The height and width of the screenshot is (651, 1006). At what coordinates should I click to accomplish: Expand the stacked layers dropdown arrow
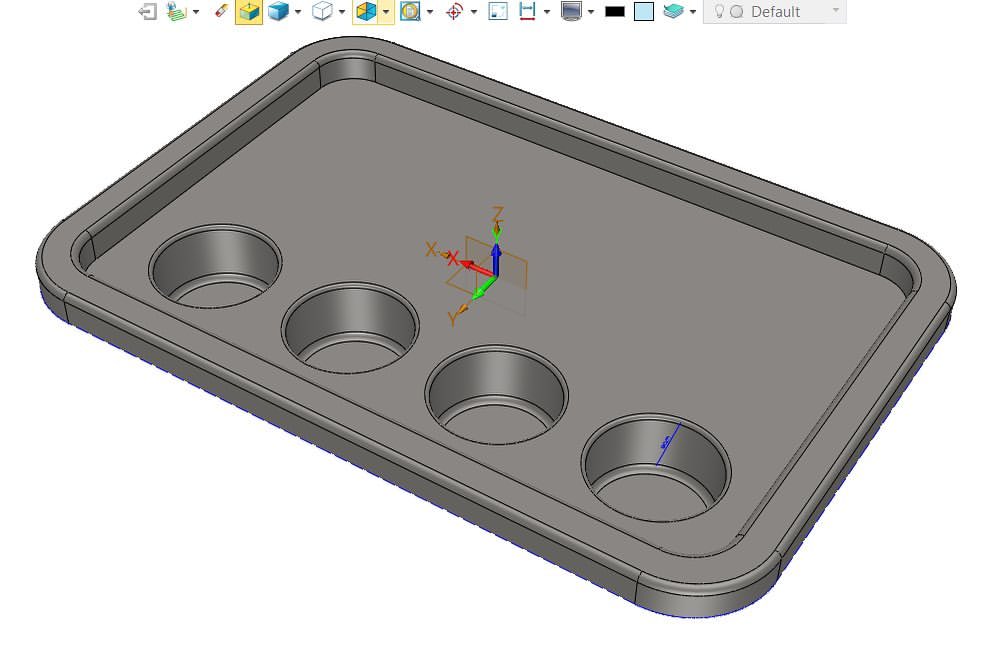[693, 12]
